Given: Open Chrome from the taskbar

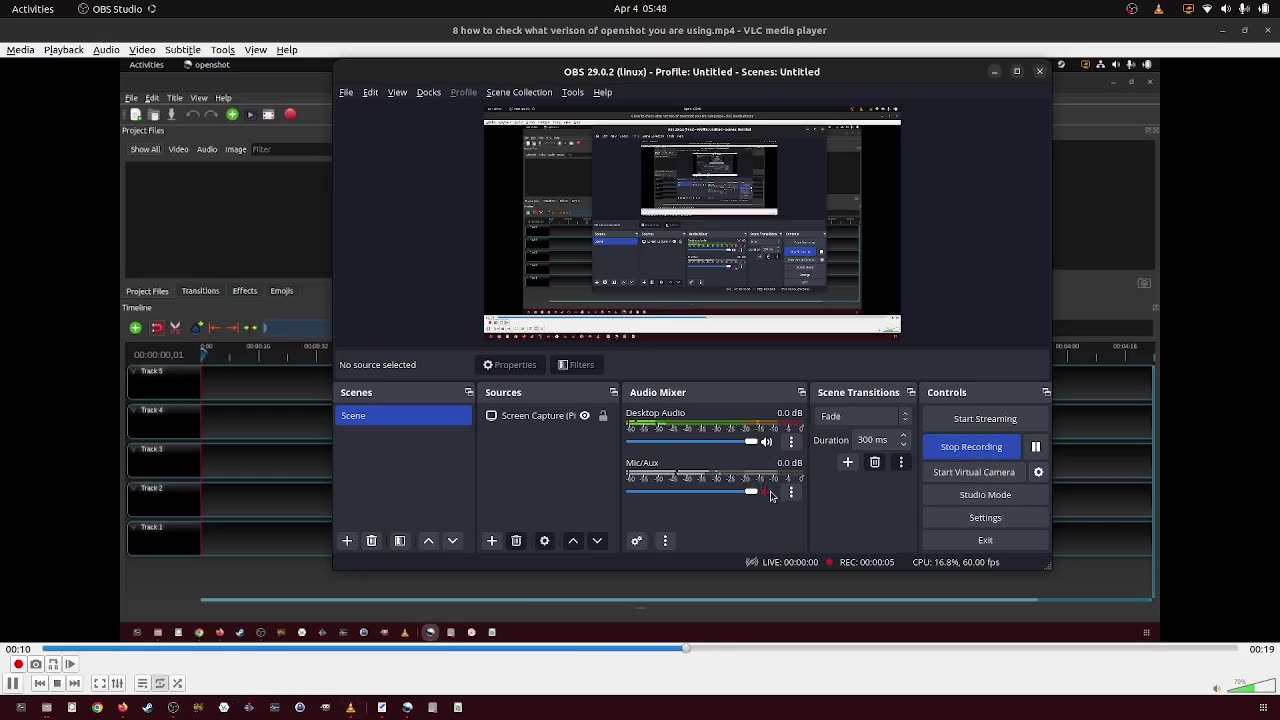Looking at the screenshot, I should coord(97,708).
